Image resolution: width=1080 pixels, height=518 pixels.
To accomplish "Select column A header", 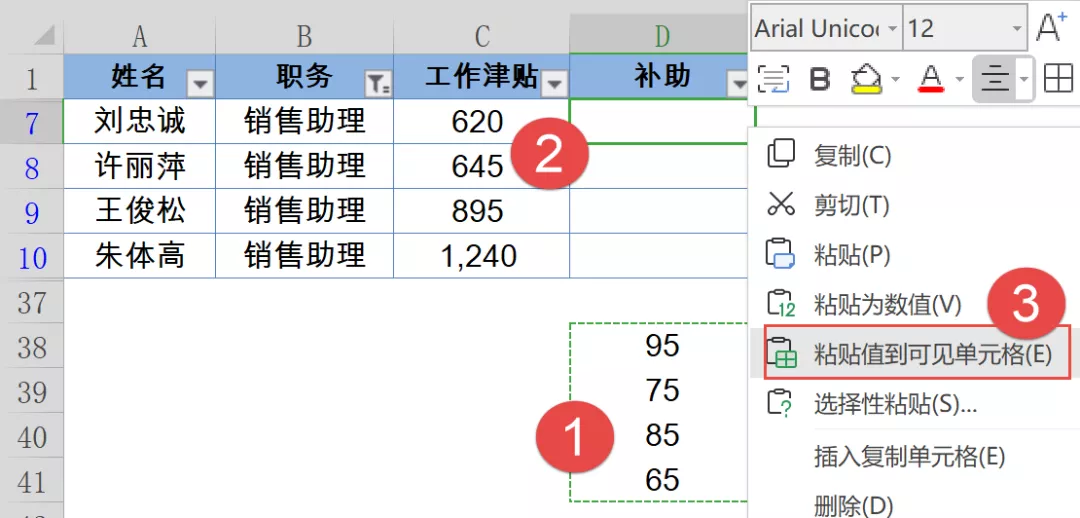I will [x=140, y=37].
